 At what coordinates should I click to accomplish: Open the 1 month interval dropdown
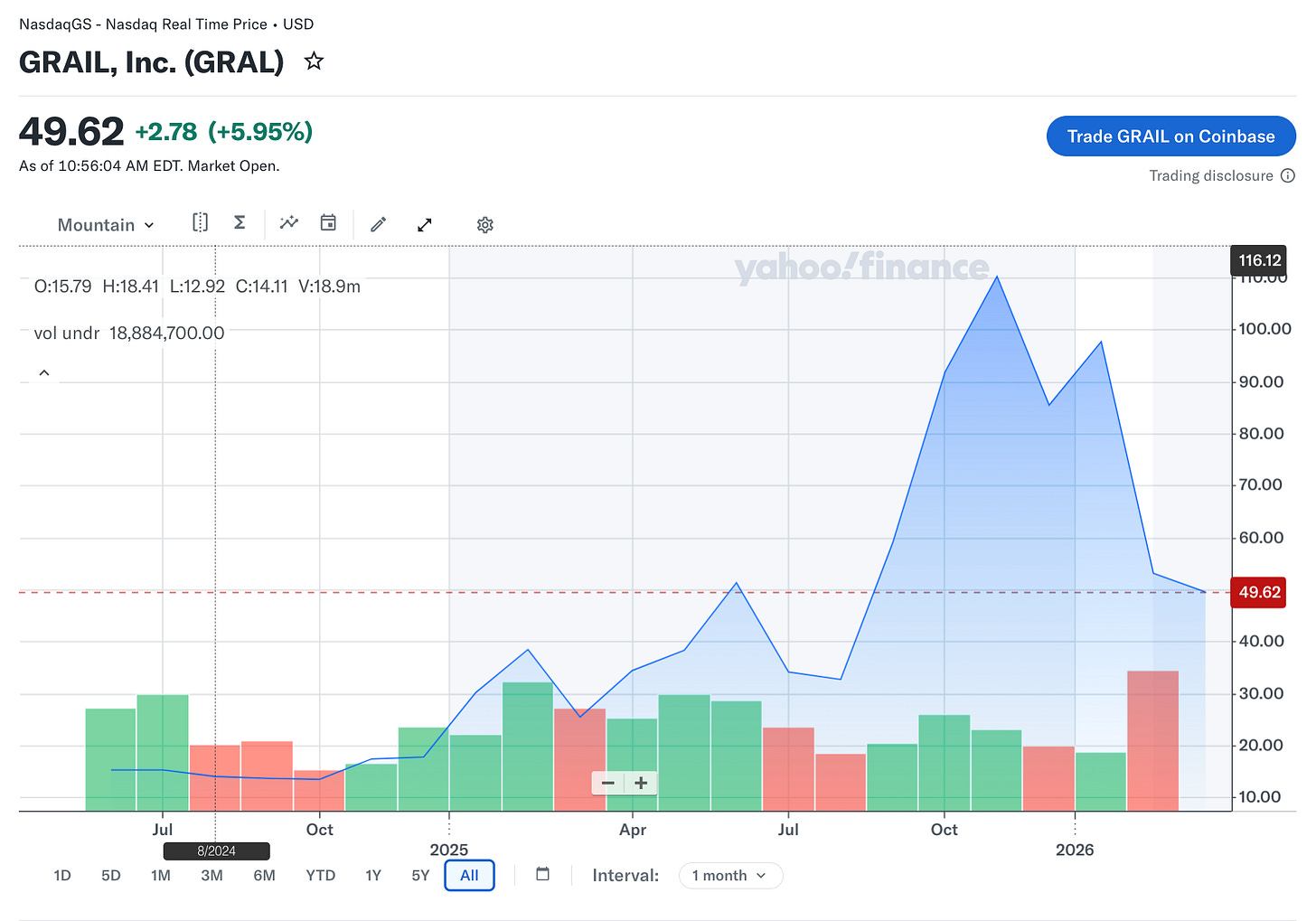[x=730, y=875]
